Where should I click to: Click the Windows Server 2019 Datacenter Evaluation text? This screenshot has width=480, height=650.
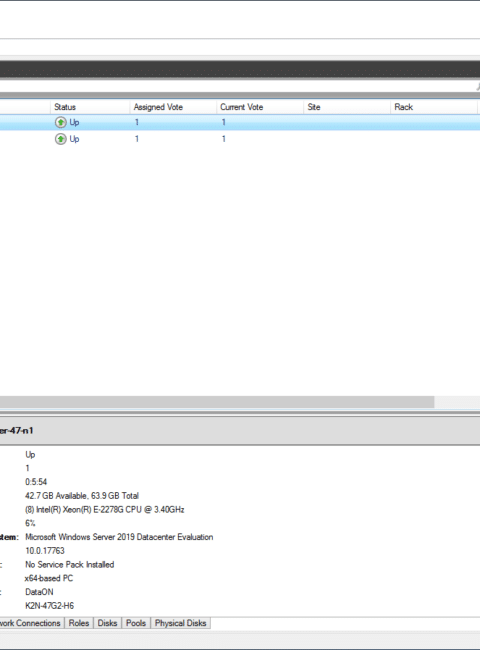[x=119, y=537]
